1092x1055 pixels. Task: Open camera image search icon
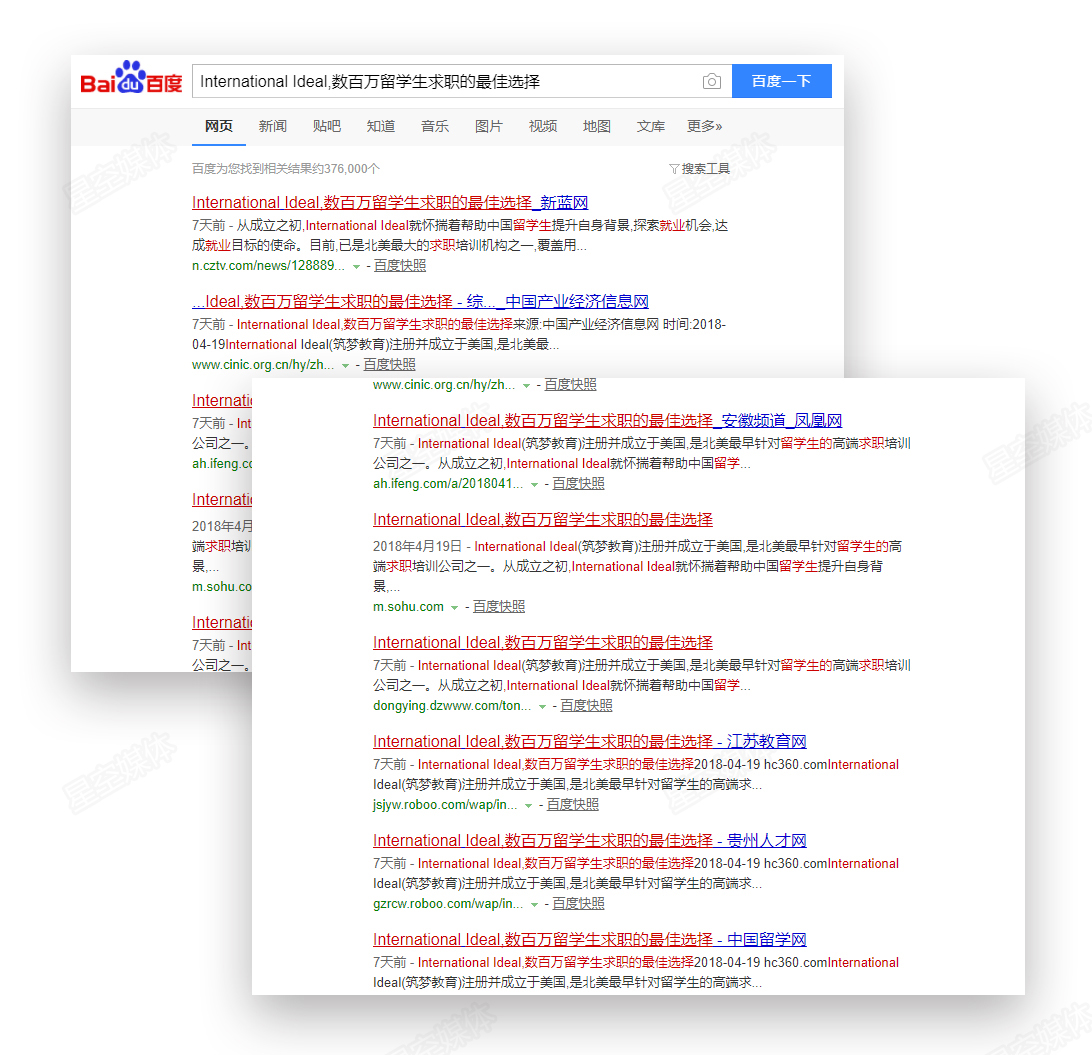tap(711, 81)
